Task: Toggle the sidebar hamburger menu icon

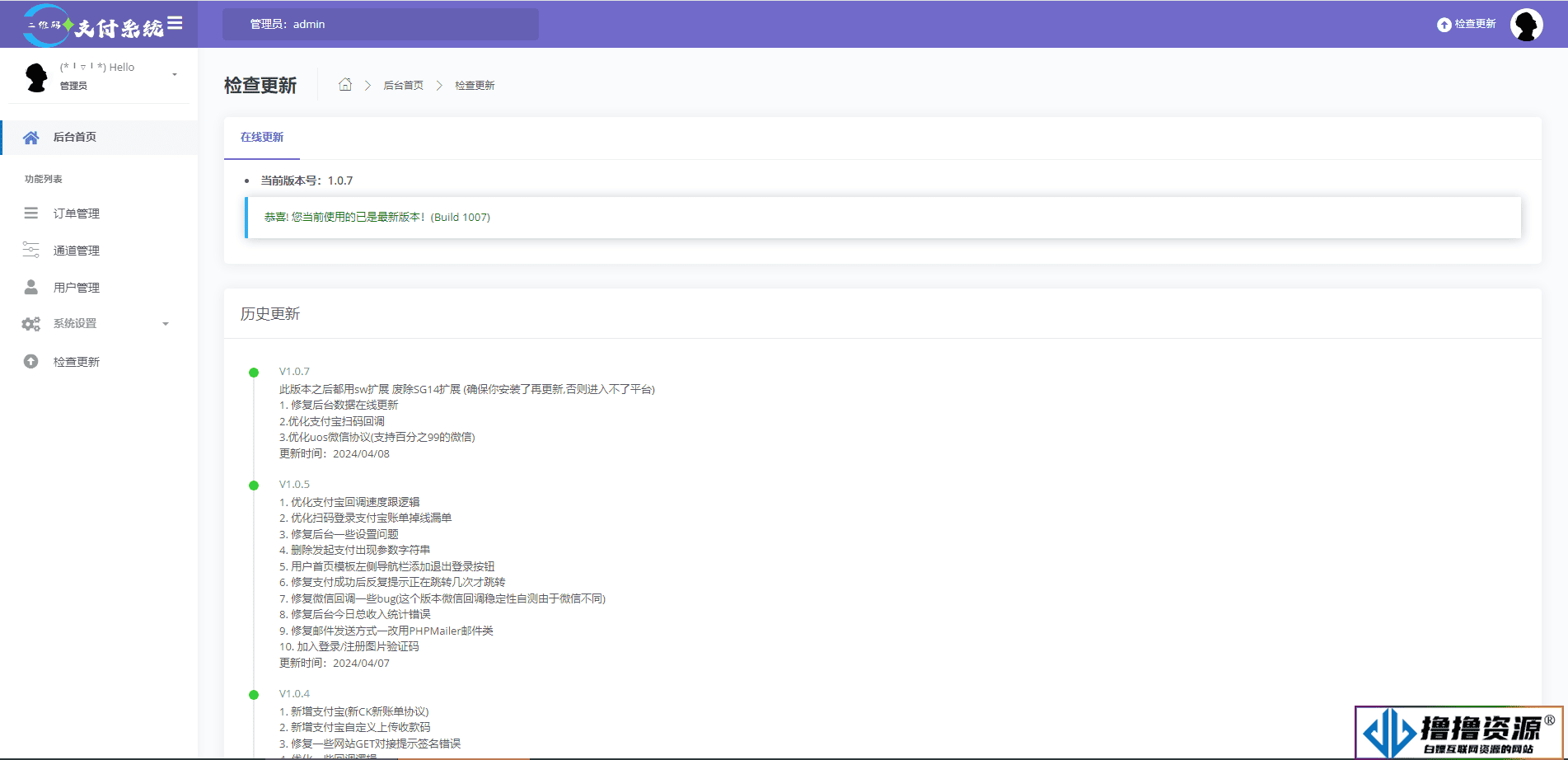Action: (175, 23)
